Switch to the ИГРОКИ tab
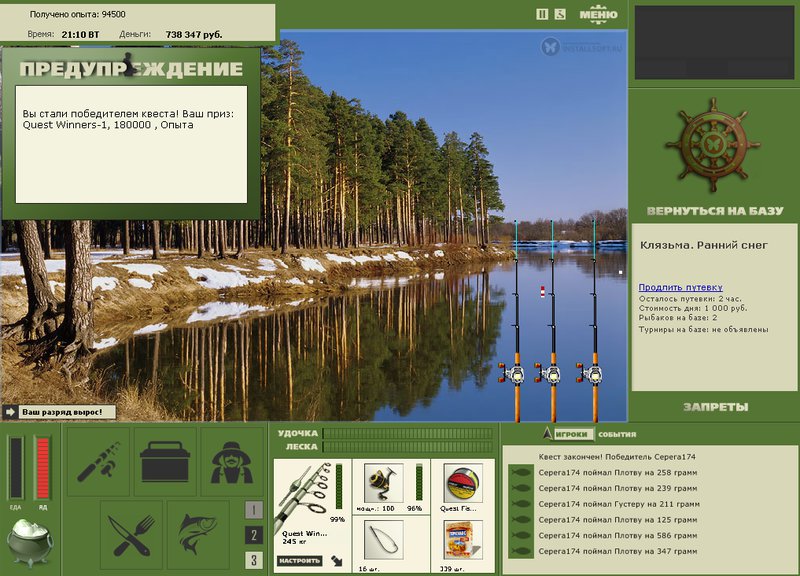Viewport: 800px width, 576px height. tap(571, 435)
